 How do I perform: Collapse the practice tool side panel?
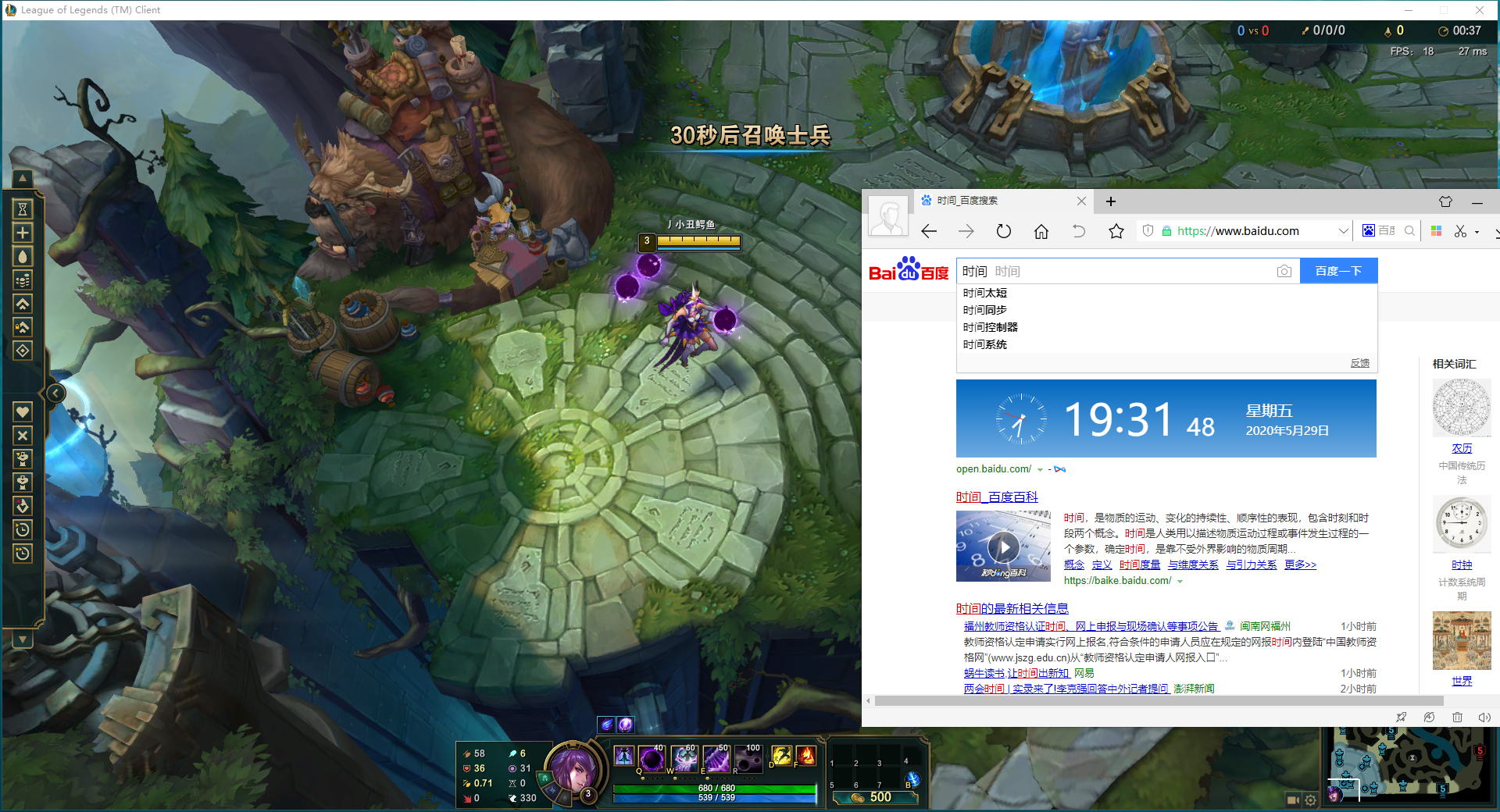55,393
